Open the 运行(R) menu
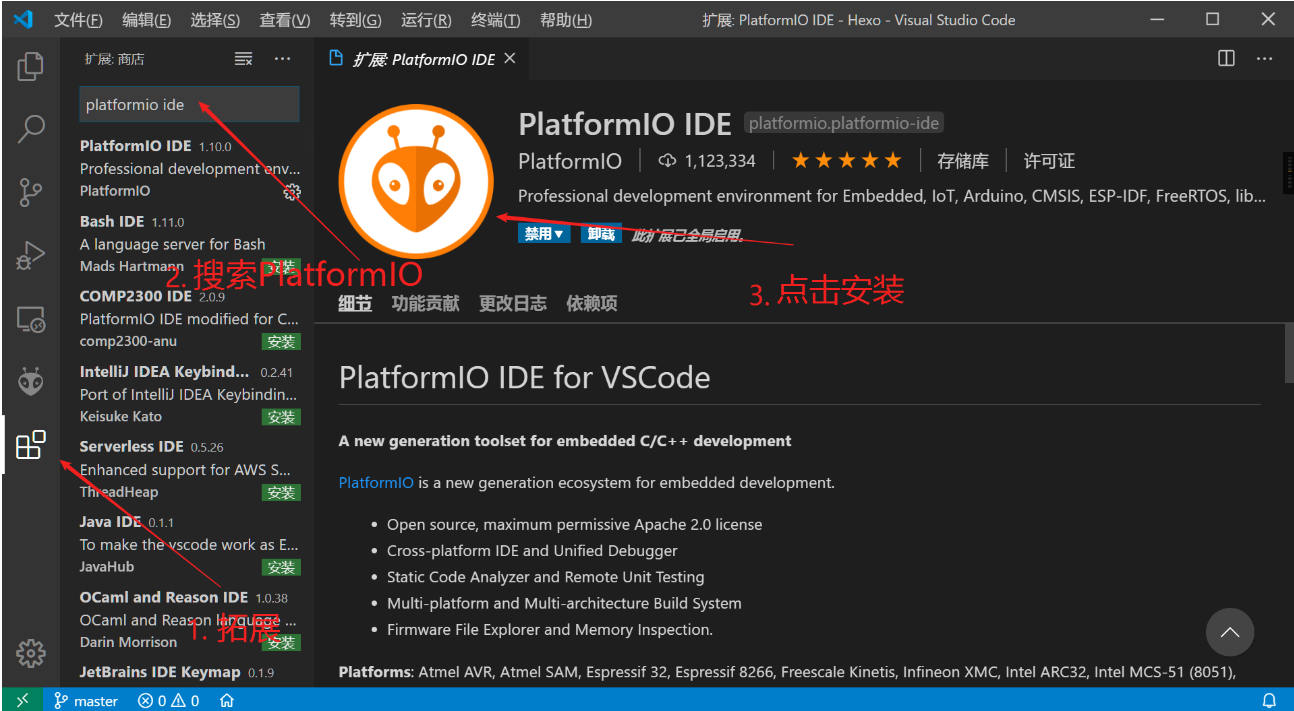The image size is (1294, 711). point(426,20)
